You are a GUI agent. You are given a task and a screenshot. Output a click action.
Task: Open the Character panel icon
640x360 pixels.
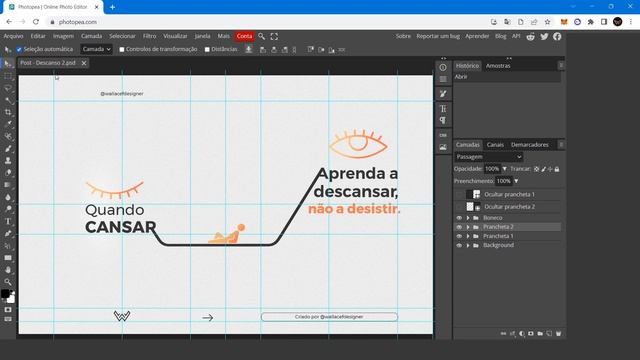pos(443,109)
